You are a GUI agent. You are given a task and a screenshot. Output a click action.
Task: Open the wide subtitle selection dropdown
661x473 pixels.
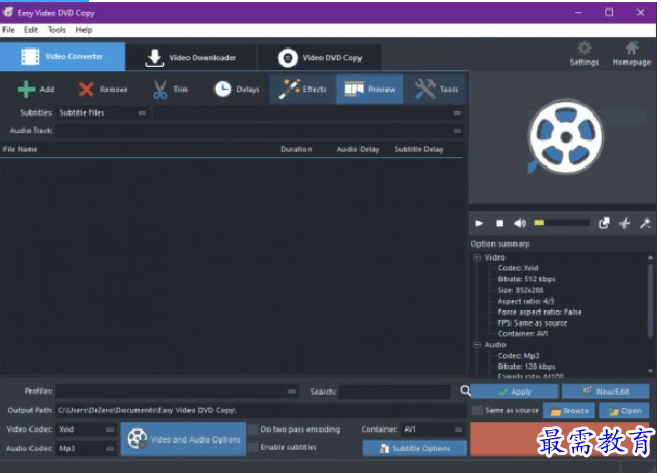point(307,113)
